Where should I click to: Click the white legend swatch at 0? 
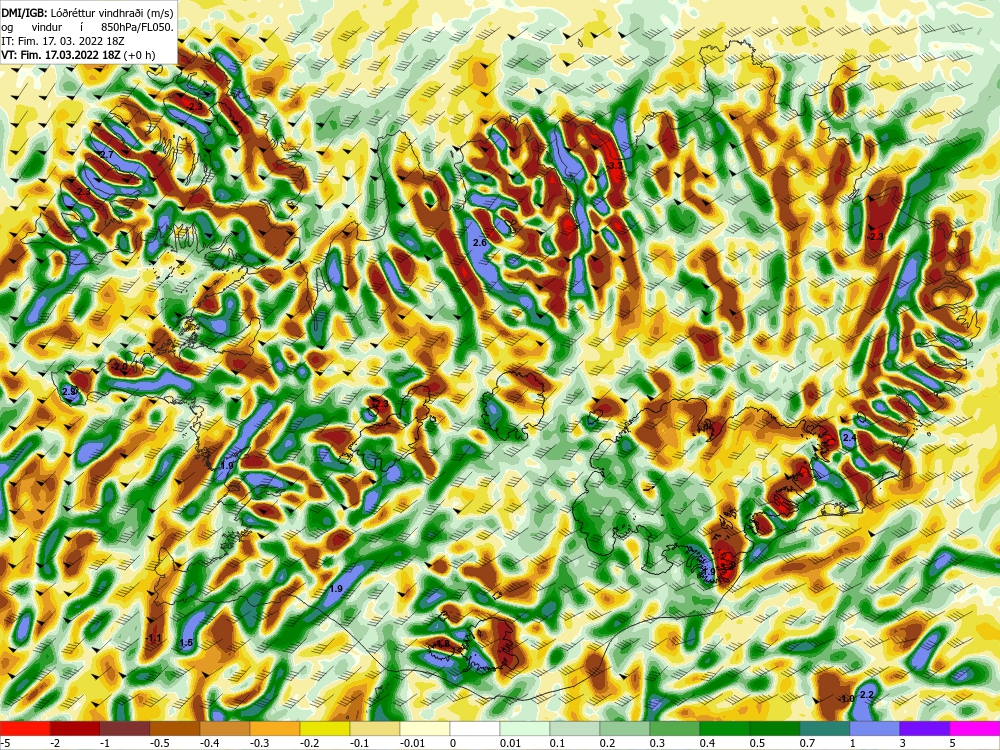(474, 728)
